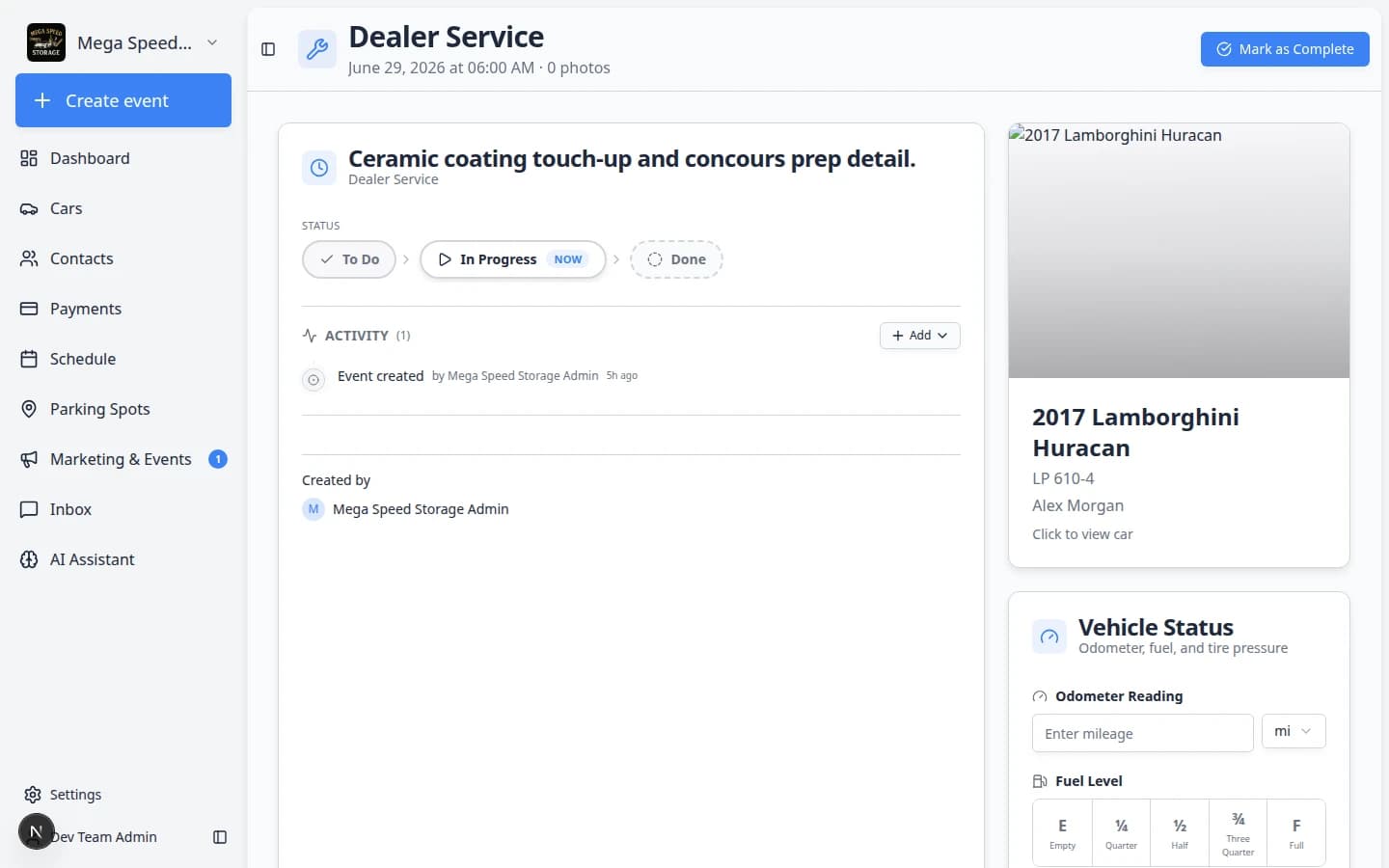Select Empty fuel level
Image resolution: width=1389 pixels, height=868 pixels.
tap(1062, 832)
